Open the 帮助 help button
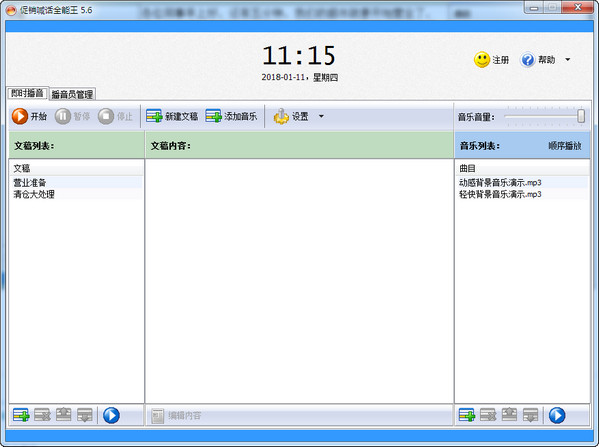The width and height of the screenshot is (599, 447). (x=538, y=60)
